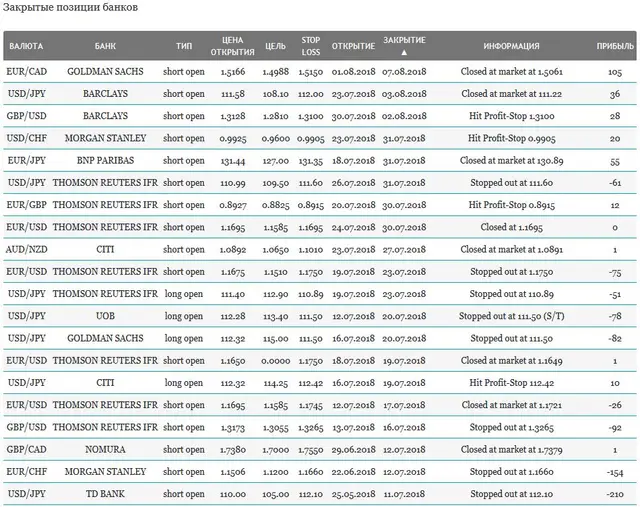Click GOLDMAN SACHS in the EUR/CAD row
This screenshot has width=640, height=507.
[105, 71]
